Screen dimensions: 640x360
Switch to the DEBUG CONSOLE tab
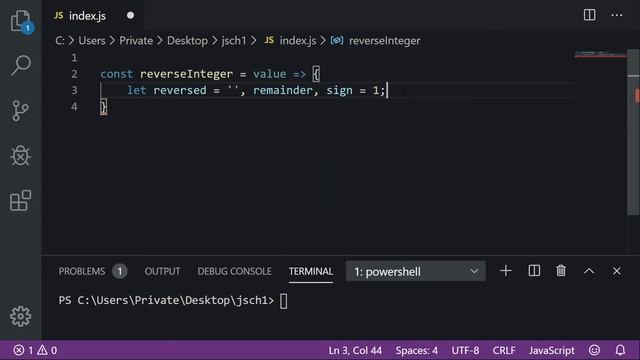234,271
